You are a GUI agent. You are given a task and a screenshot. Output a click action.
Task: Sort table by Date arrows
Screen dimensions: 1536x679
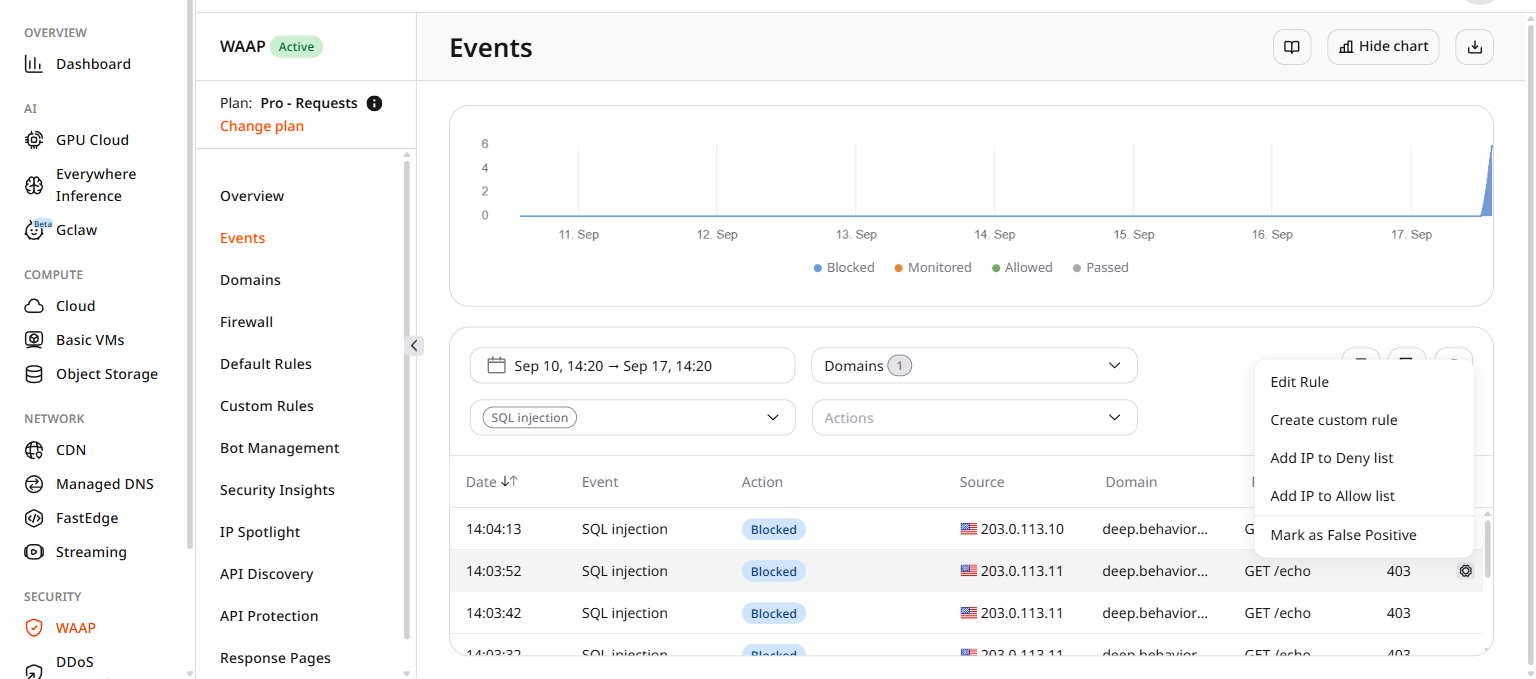tap(509, 482)
